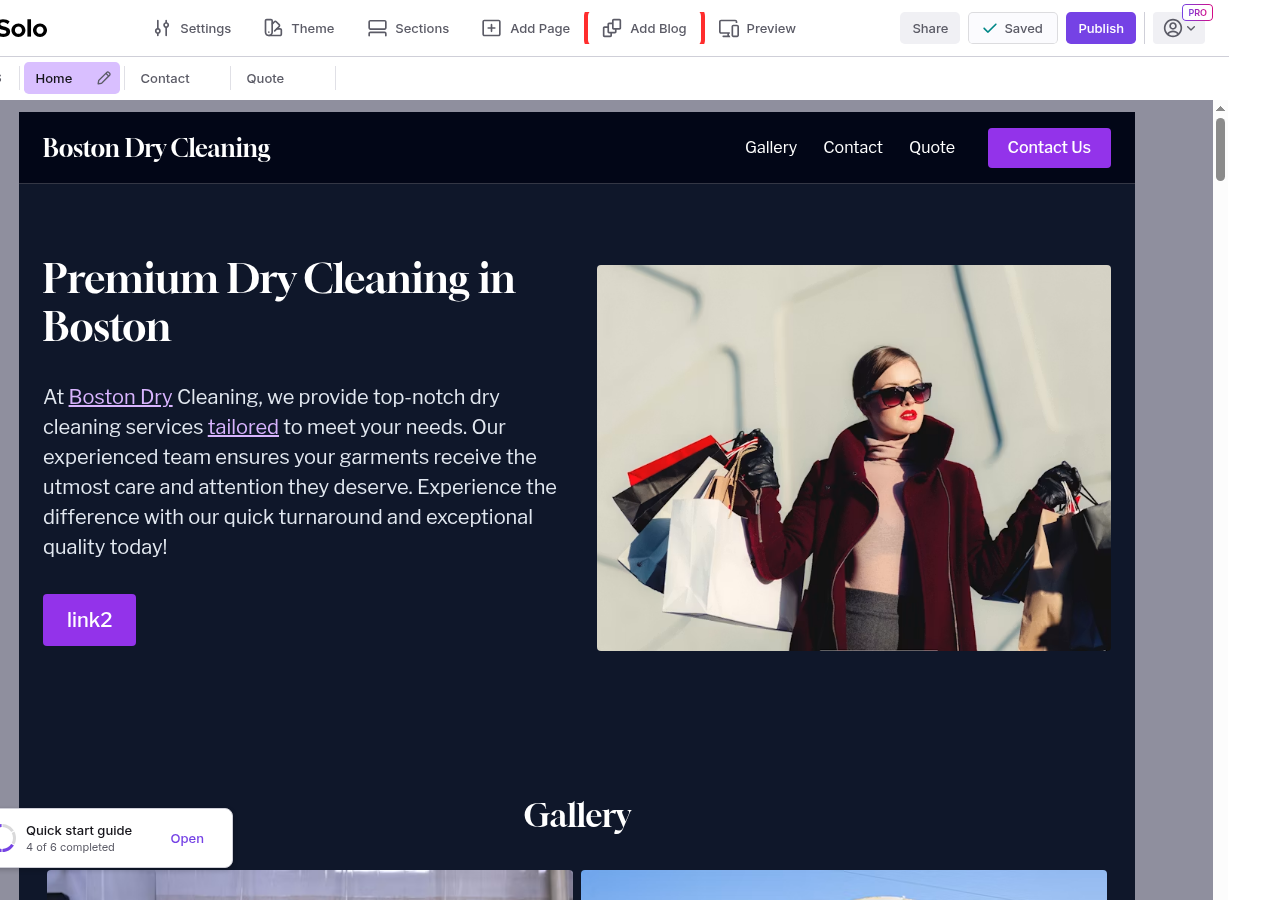Follow the Boston Dry hyperlink
Viewport: 1288px width, 900px height.
121,397
